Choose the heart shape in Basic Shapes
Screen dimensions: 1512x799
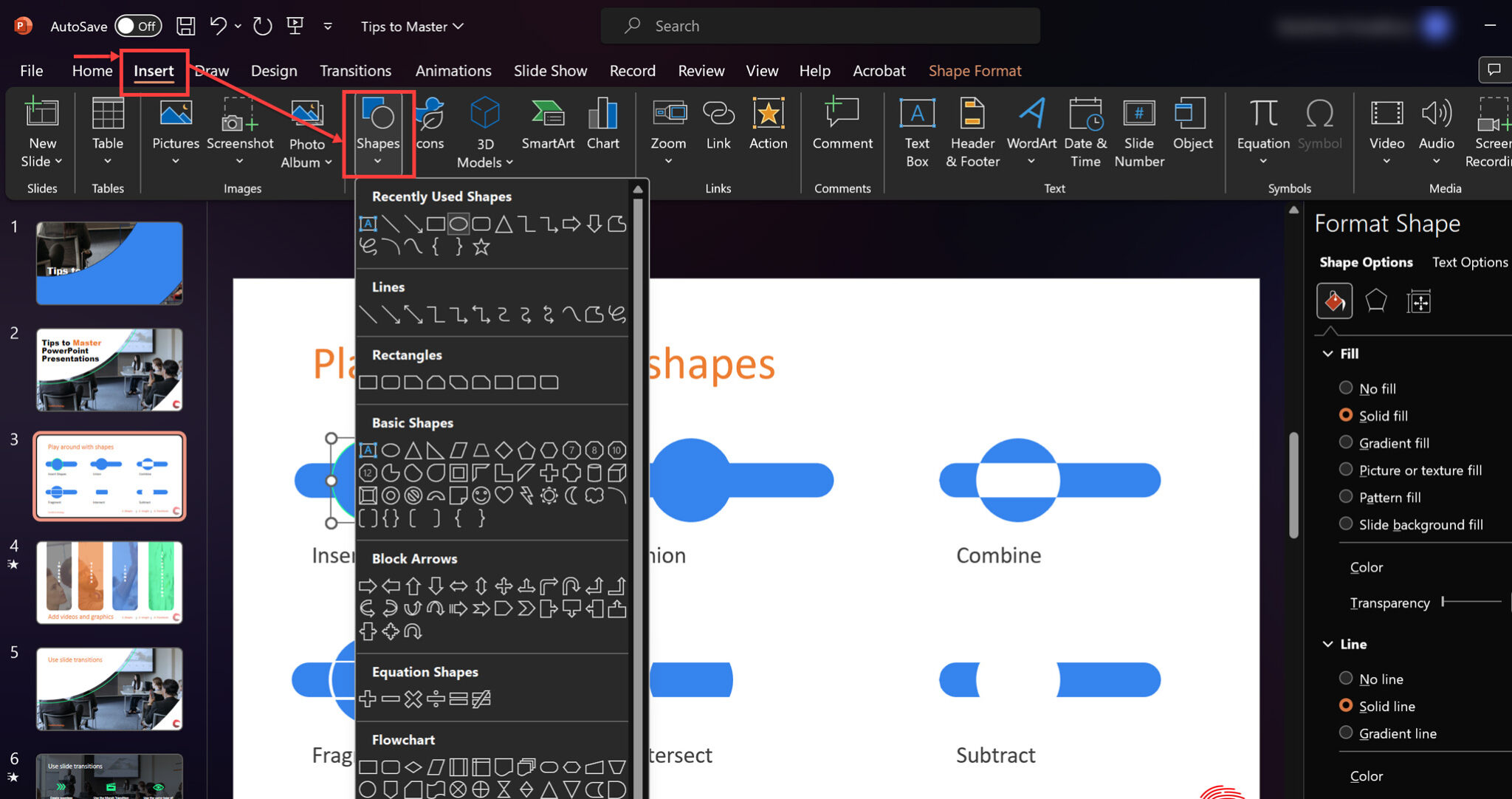click(504, 495)
